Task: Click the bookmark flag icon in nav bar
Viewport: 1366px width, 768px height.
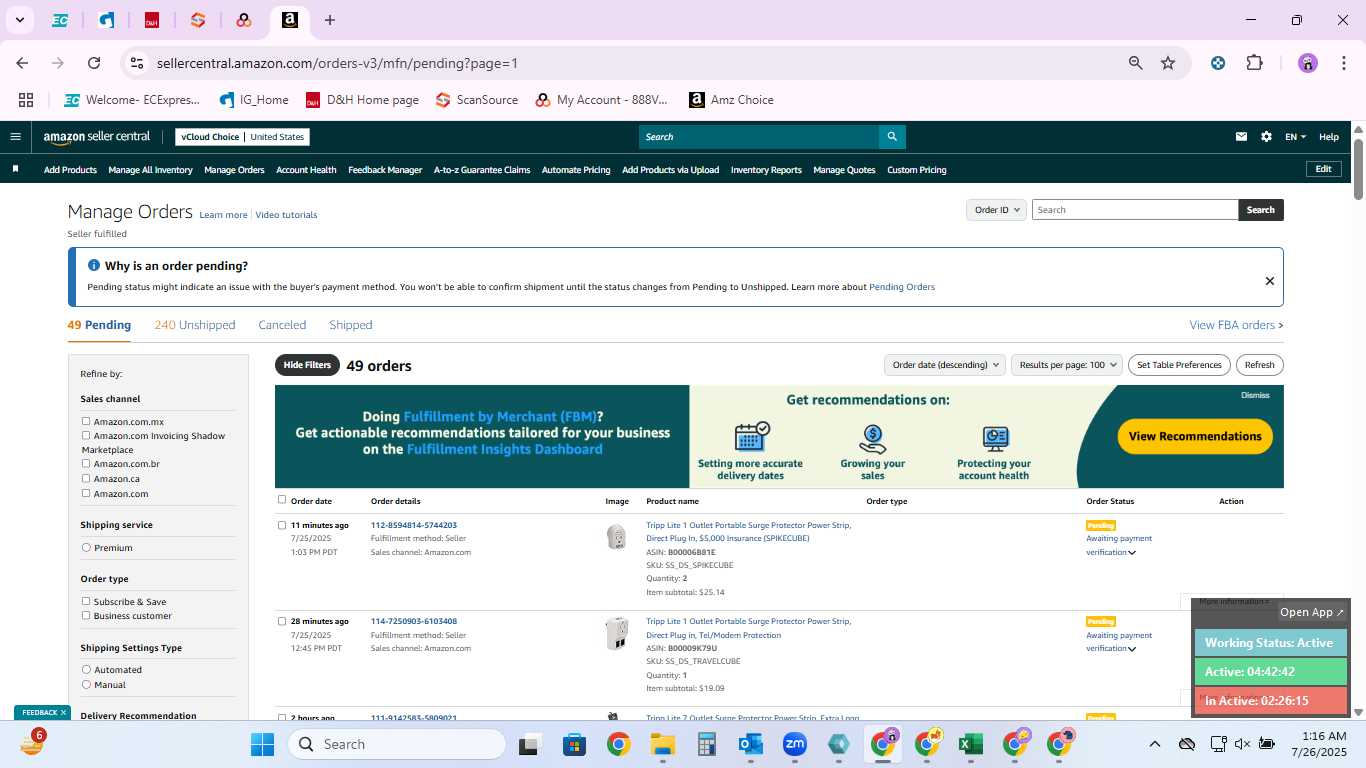Action: tap(15, 169)
